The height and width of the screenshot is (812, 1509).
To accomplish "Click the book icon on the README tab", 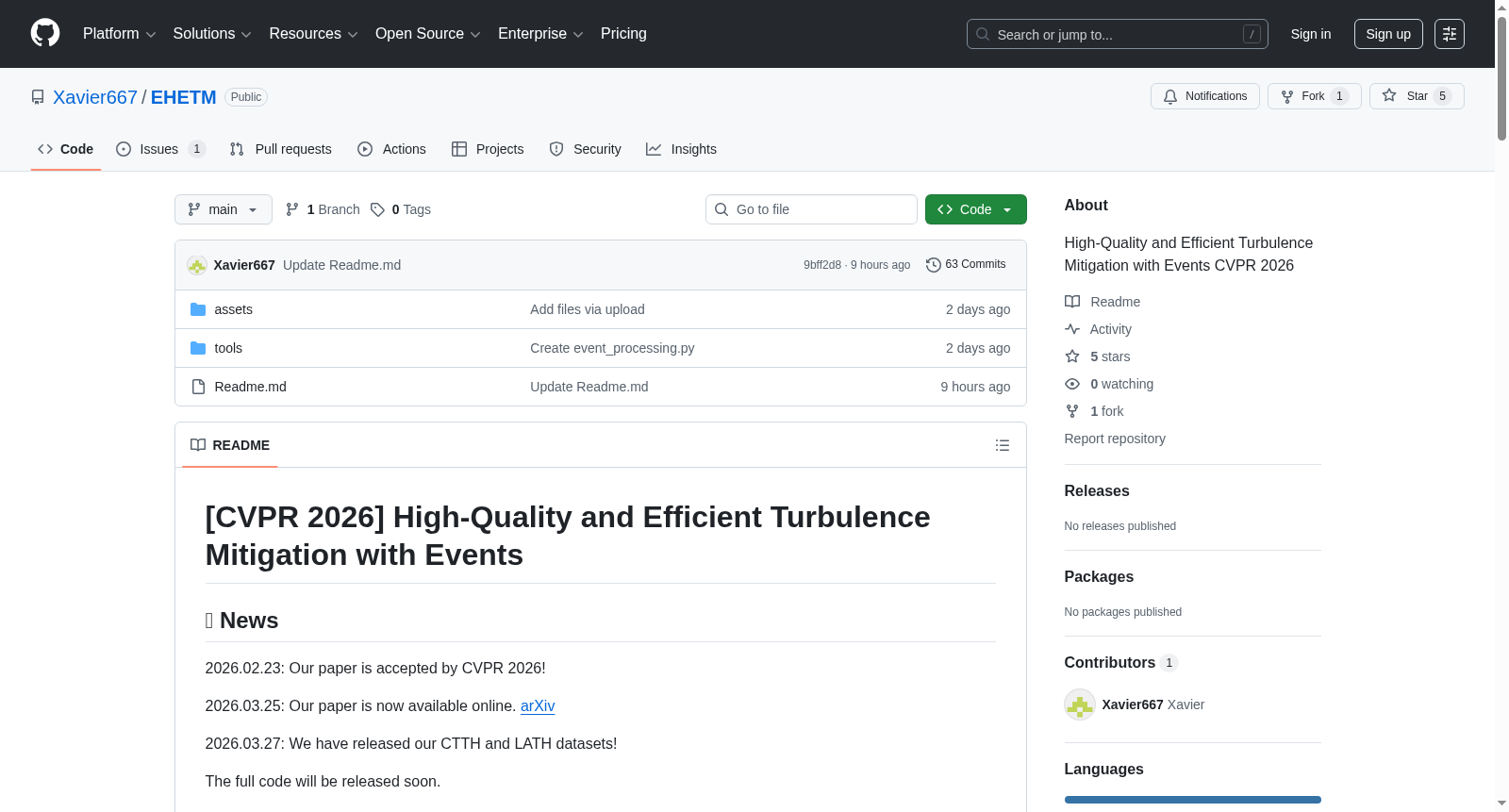I will pos(198,445).
